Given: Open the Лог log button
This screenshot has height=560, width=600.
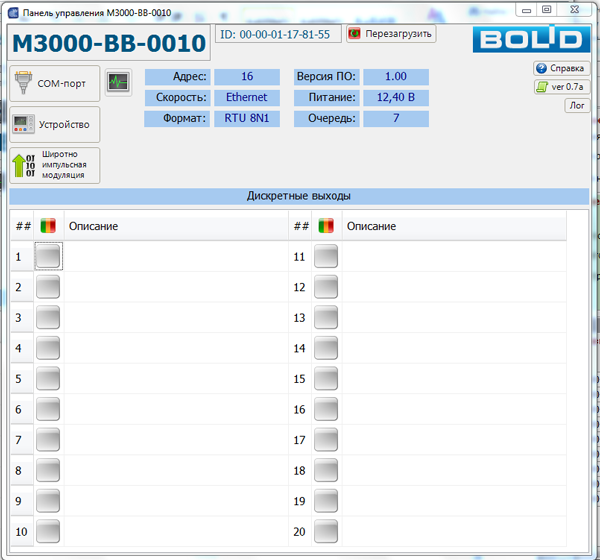Looking at the screenshot, I should point(577,105).
